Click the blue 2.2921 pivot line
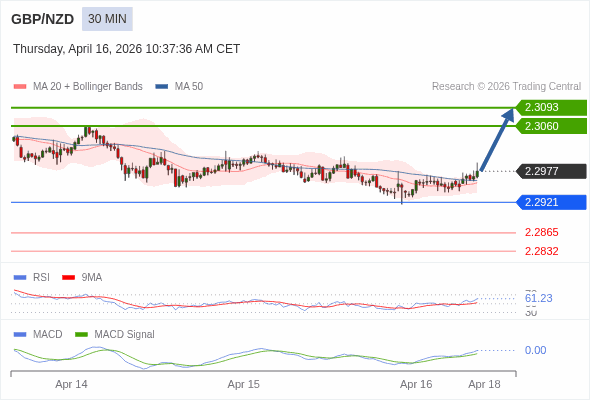Image resolution: width=590 pixels, height=400 pixels. pyautogui.click(x=263, y=202)
